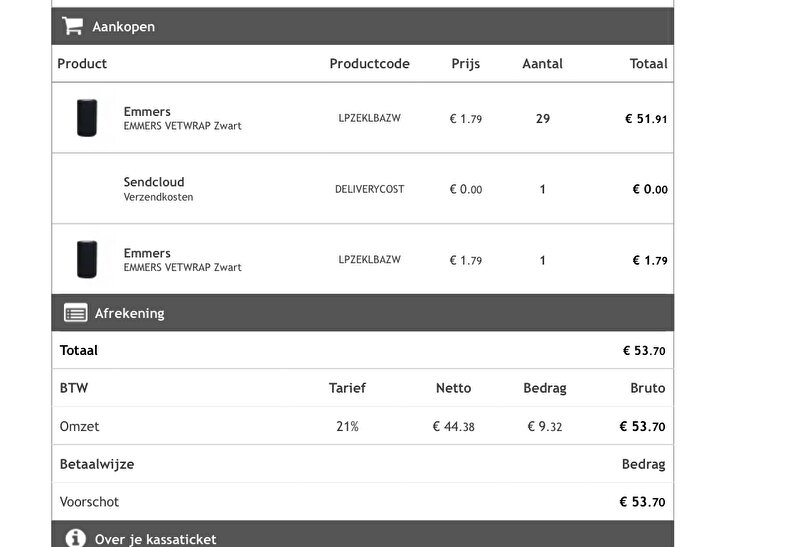Open the first Emmers Vetwrap product thumbnail
This screenshot has height=547, width=800.
(x=87, y=118)
